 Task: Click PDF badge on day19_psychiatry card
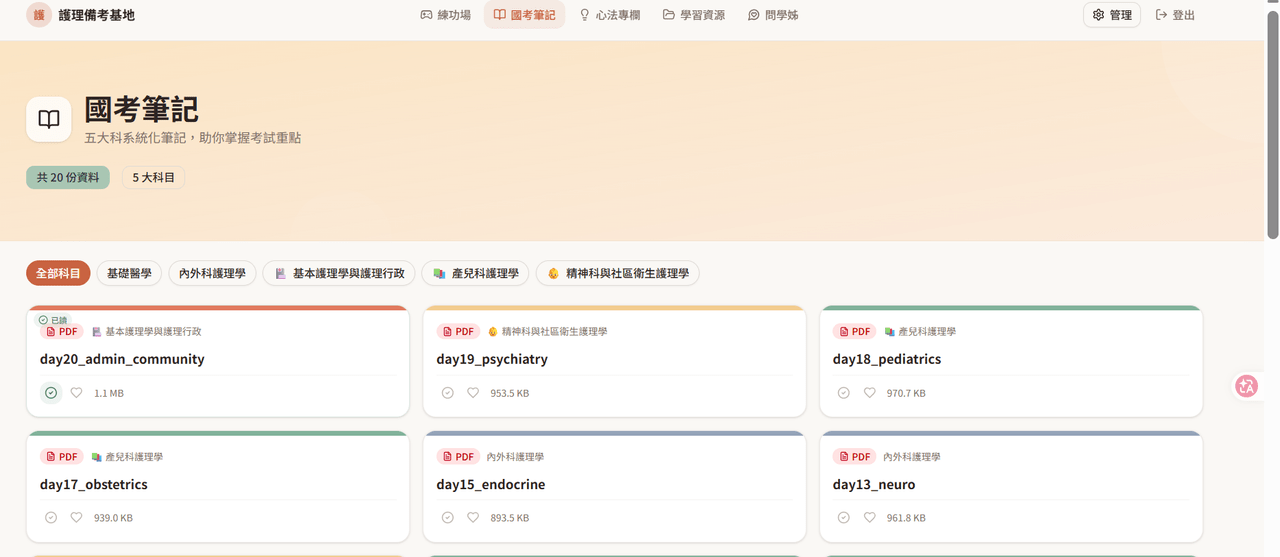tap(459, 332)
